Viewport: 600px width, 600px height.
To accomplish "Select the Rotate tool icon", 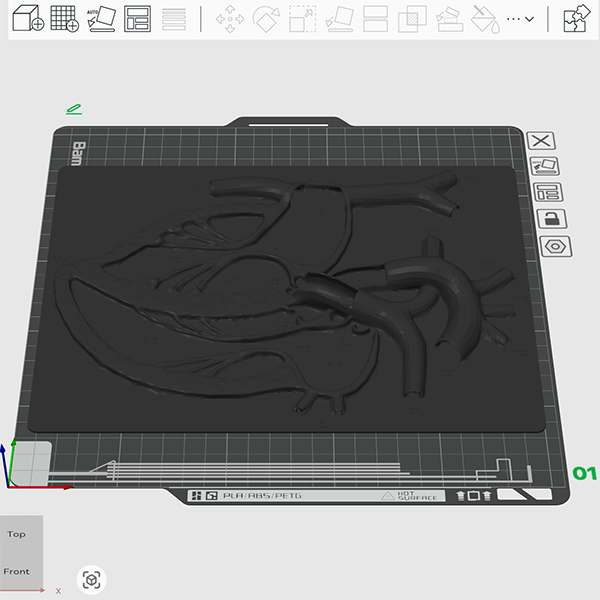I will [266, 19].
